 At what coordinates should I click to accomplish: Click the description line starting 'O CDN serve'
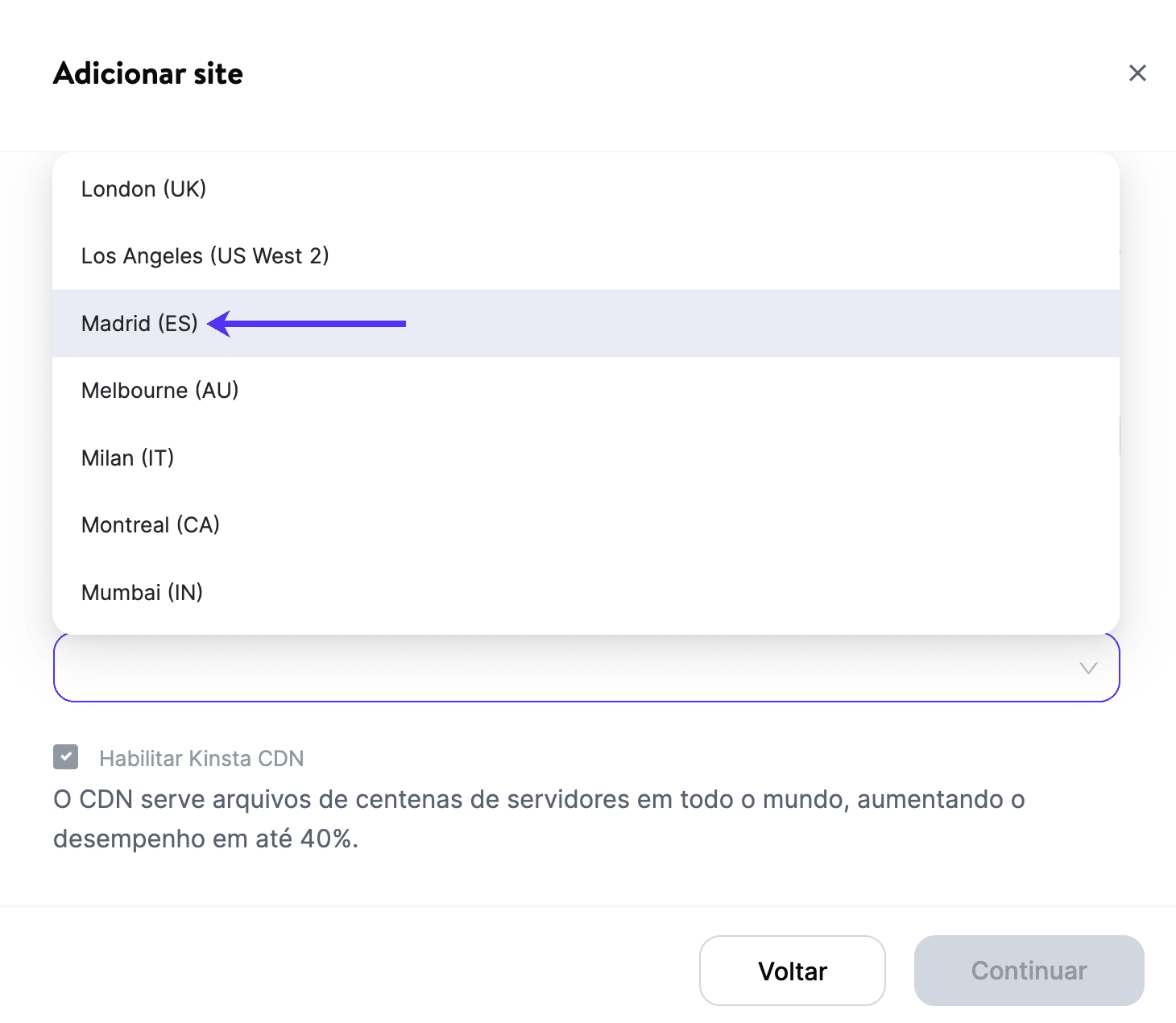[x=538, y=800]
